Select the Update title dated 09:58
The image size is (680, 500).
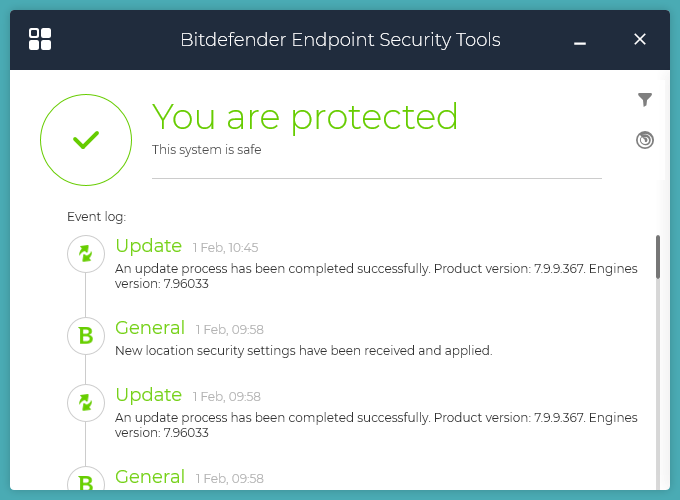coord(149,395)
